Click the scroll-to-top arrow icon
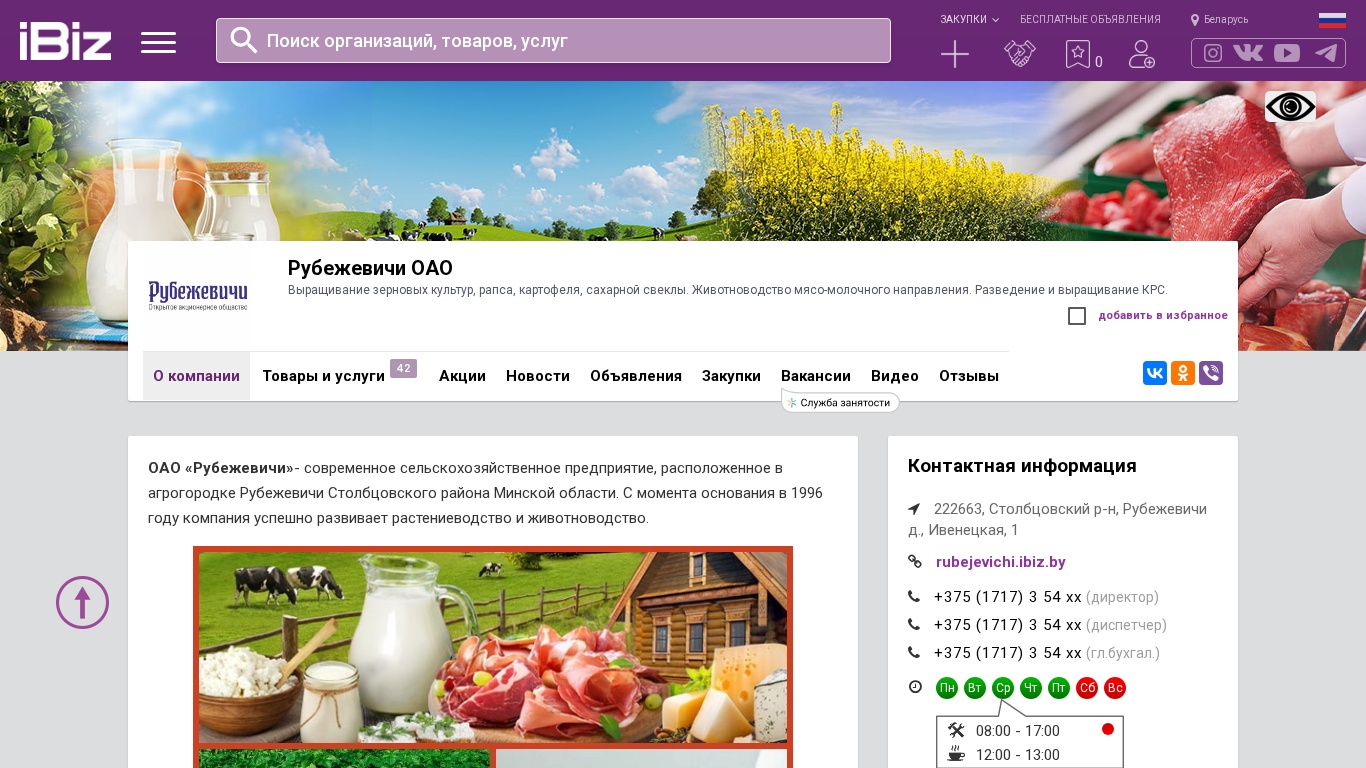 pos(82,602)
